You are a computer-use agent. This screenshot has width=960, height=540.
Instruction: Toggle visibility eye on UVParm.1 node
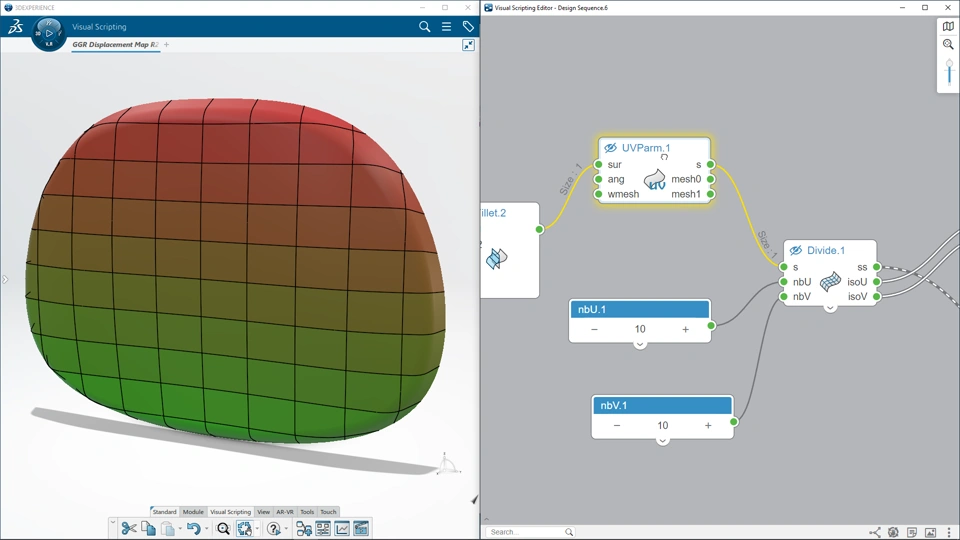[x=610, y=148]
